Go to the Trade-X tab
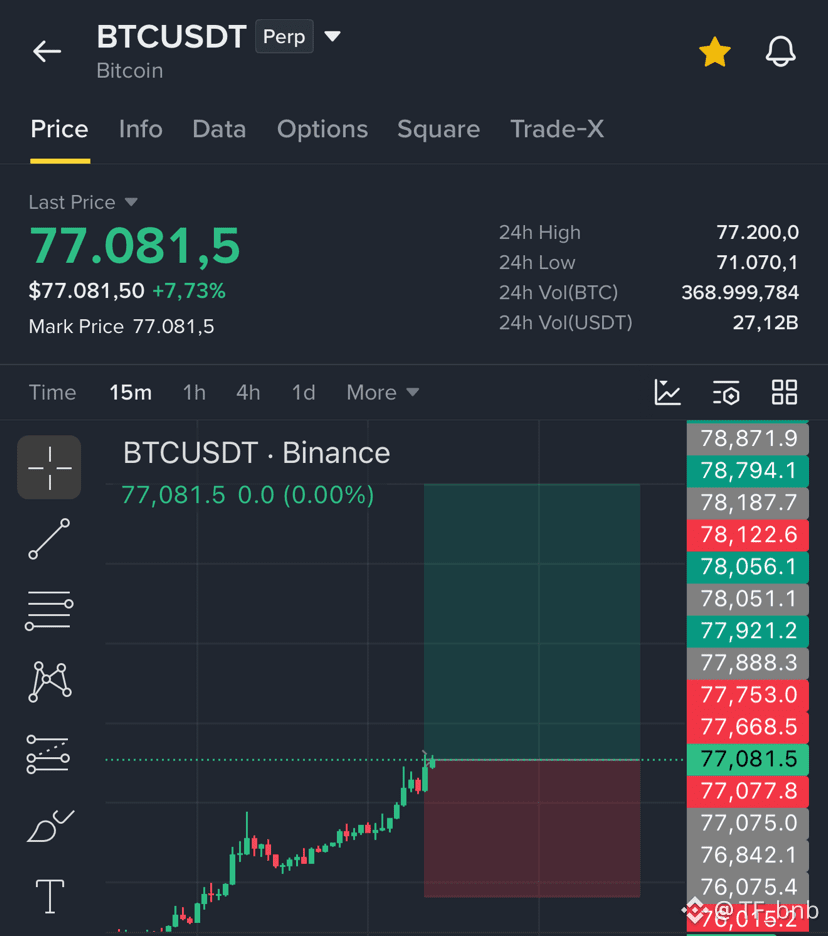828x936 pixels. click(x=557, y=129)
